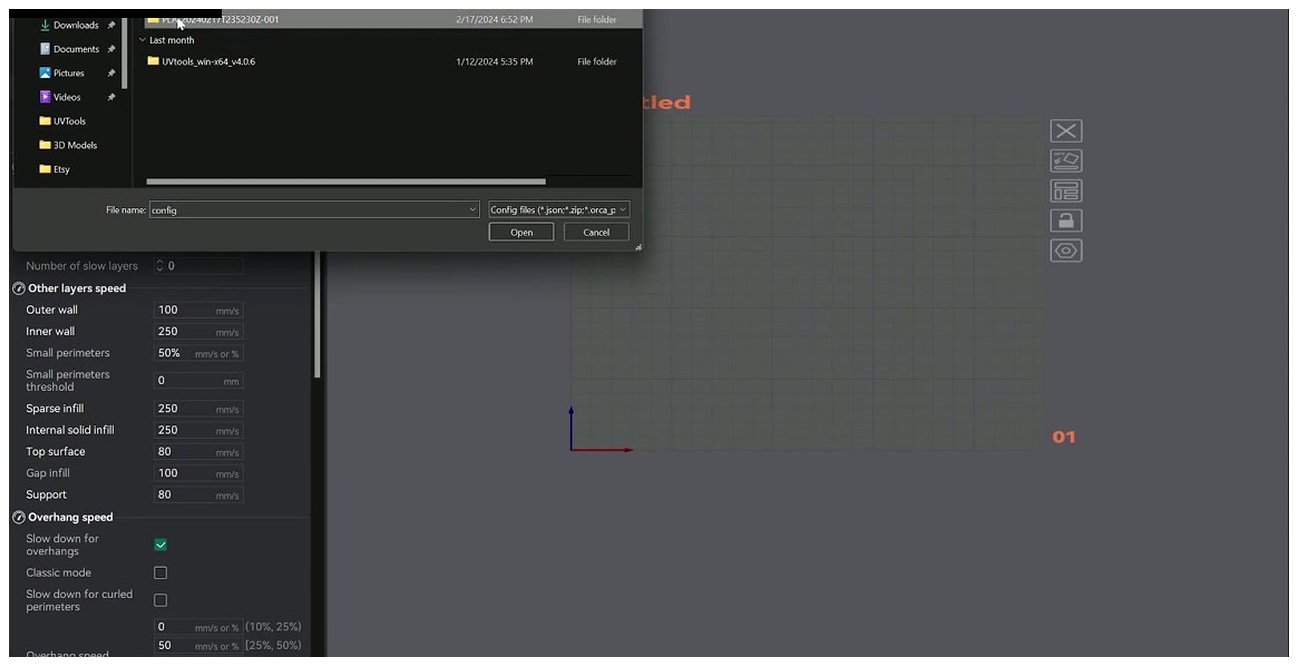The height and width of the screenshot is (666, 1298).
Task: Click the pin icon beside Documents
Action: click(111, 49)
